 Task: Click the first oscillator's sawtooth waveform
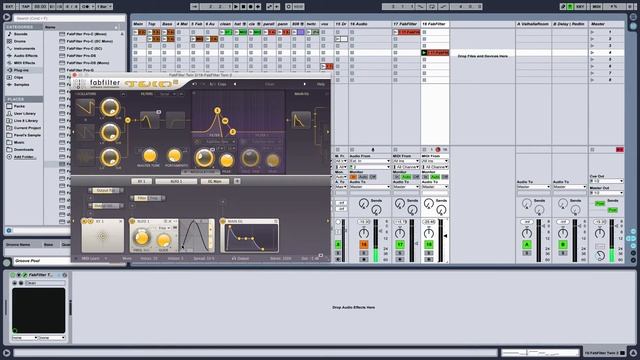85,108
